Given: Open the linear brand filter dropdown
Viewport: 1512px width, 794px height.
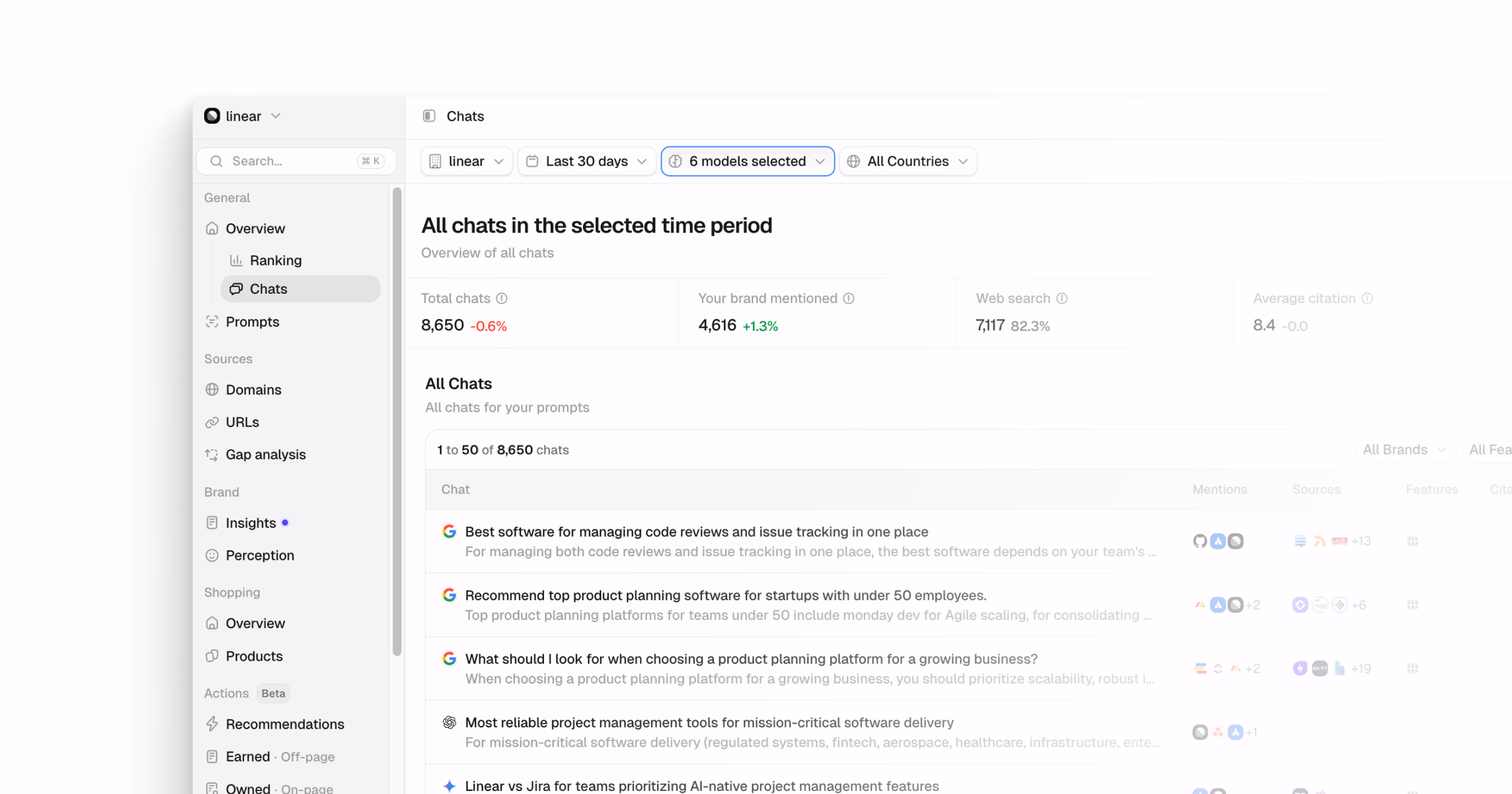Looking at the screenshot, I should pos(467,162).
